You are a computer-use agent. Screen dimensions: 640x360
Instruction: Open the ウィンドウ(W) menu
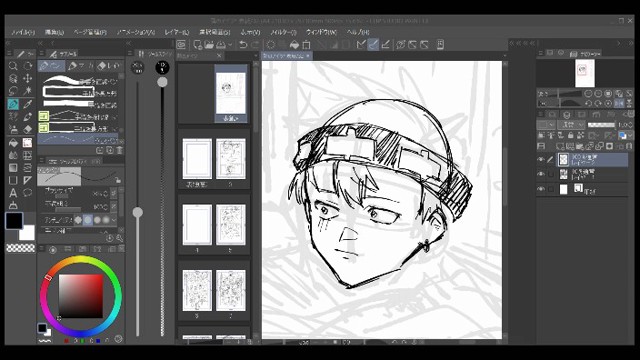(321, 32)
